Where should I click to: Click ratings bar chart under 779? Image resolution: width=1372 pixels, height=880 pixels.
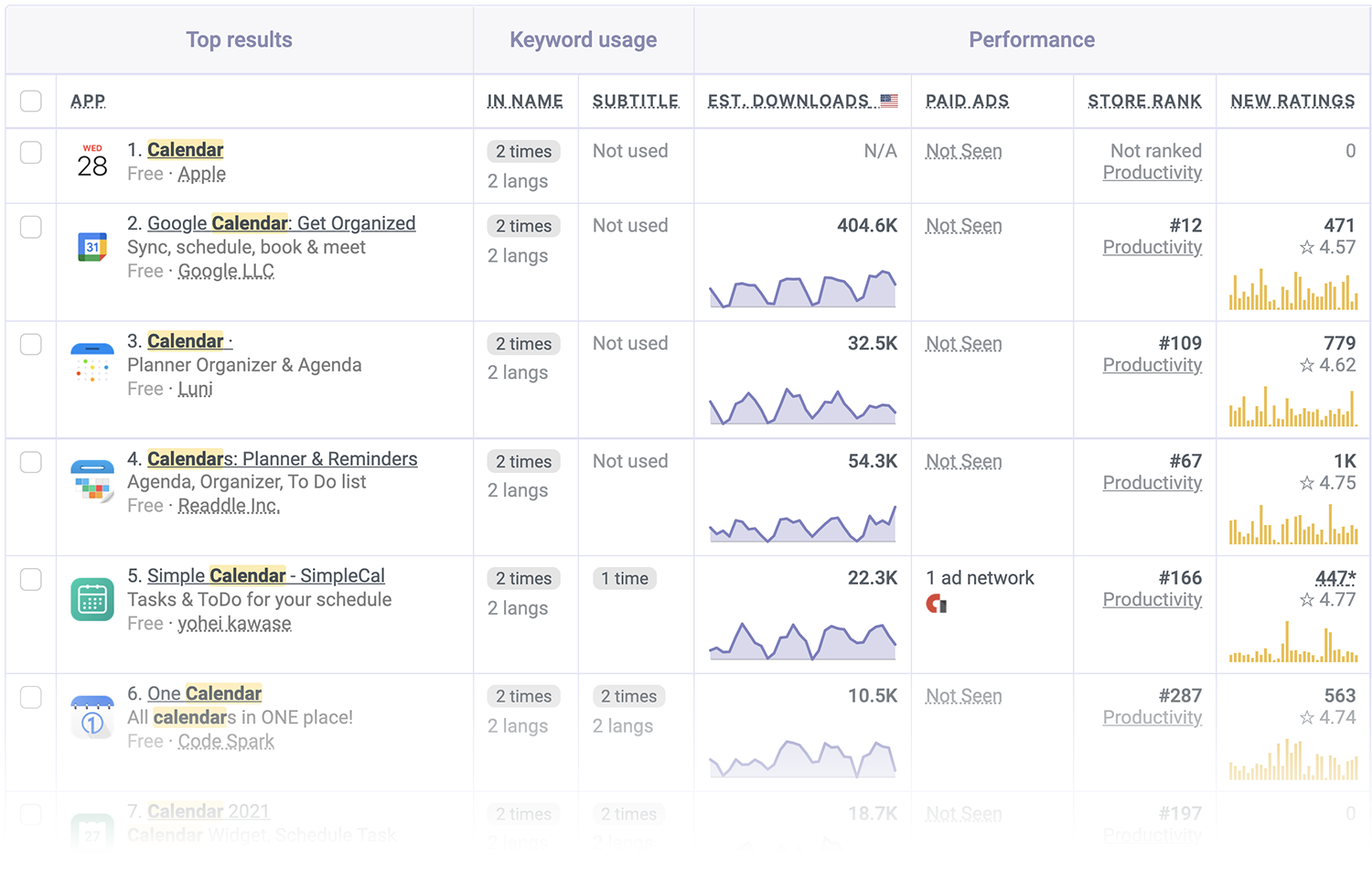click(x=1293, y=406)
